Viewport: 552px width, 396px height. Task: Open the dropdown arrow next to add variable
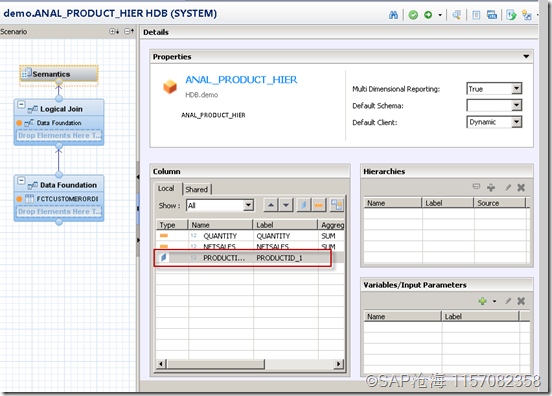tap(494, 301)
